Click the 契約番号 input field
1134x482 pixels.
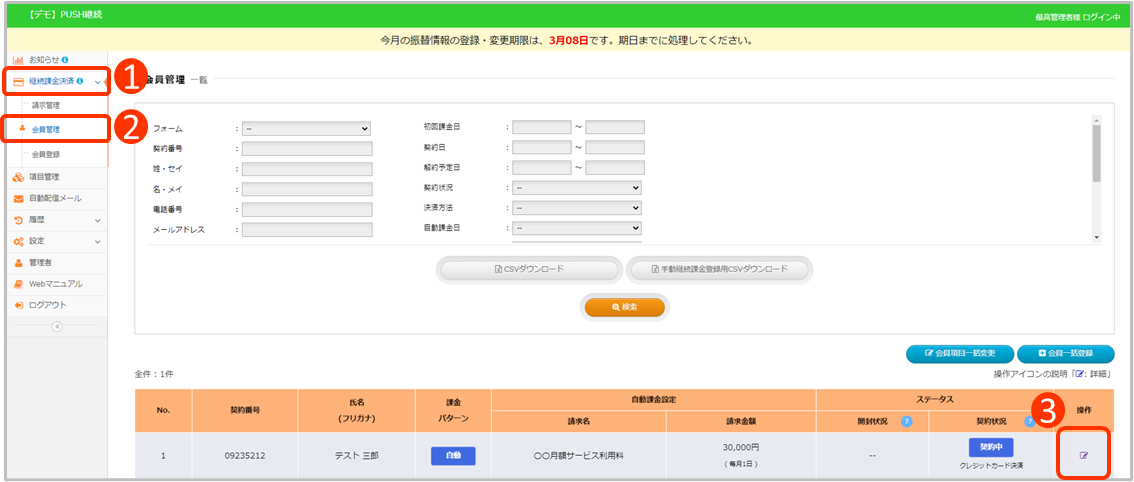click(306, 148)
